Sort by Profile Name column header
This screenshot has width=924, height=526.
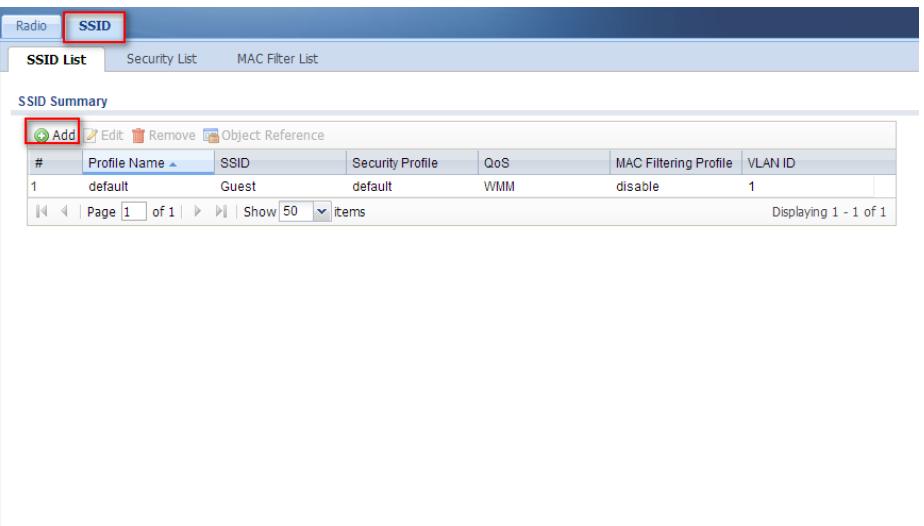coord(148,163)
